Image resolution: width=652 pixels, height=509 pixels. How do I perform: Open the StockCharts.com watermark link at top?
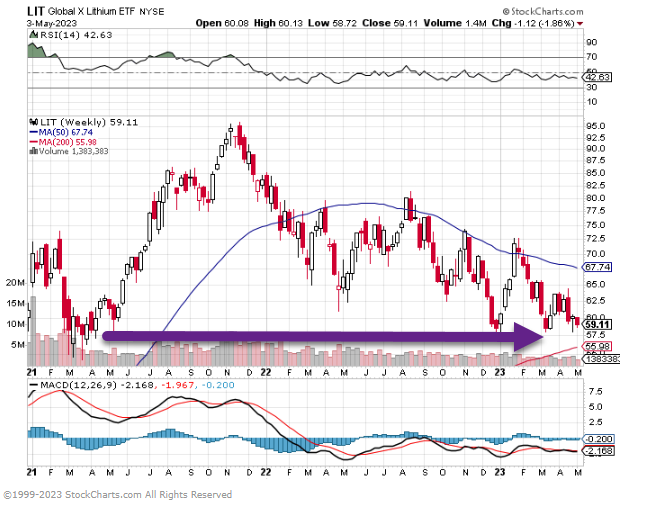543,11
